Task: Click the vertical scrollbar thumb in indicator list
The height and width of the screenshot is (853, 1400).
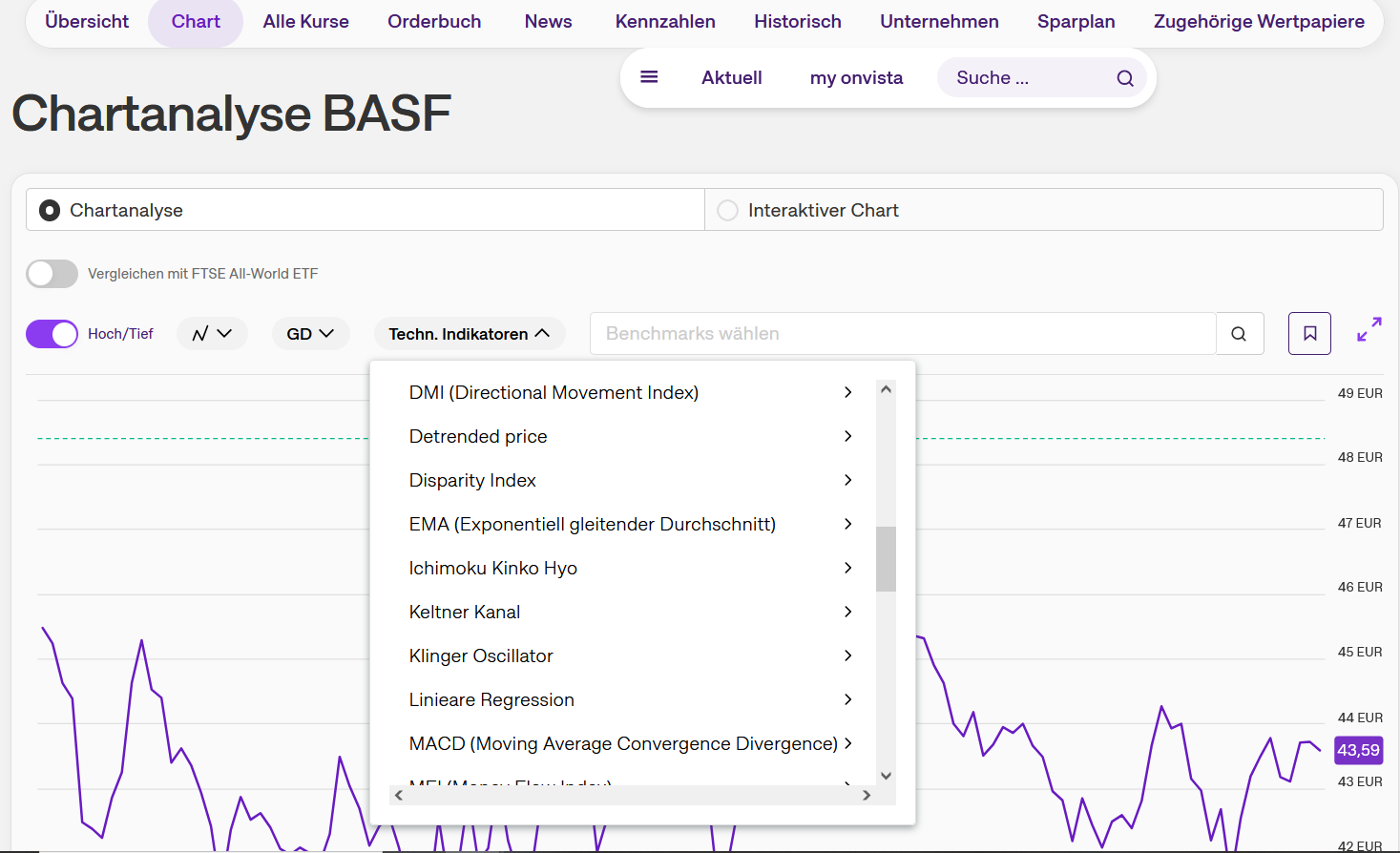Action: tap(886, 558)
